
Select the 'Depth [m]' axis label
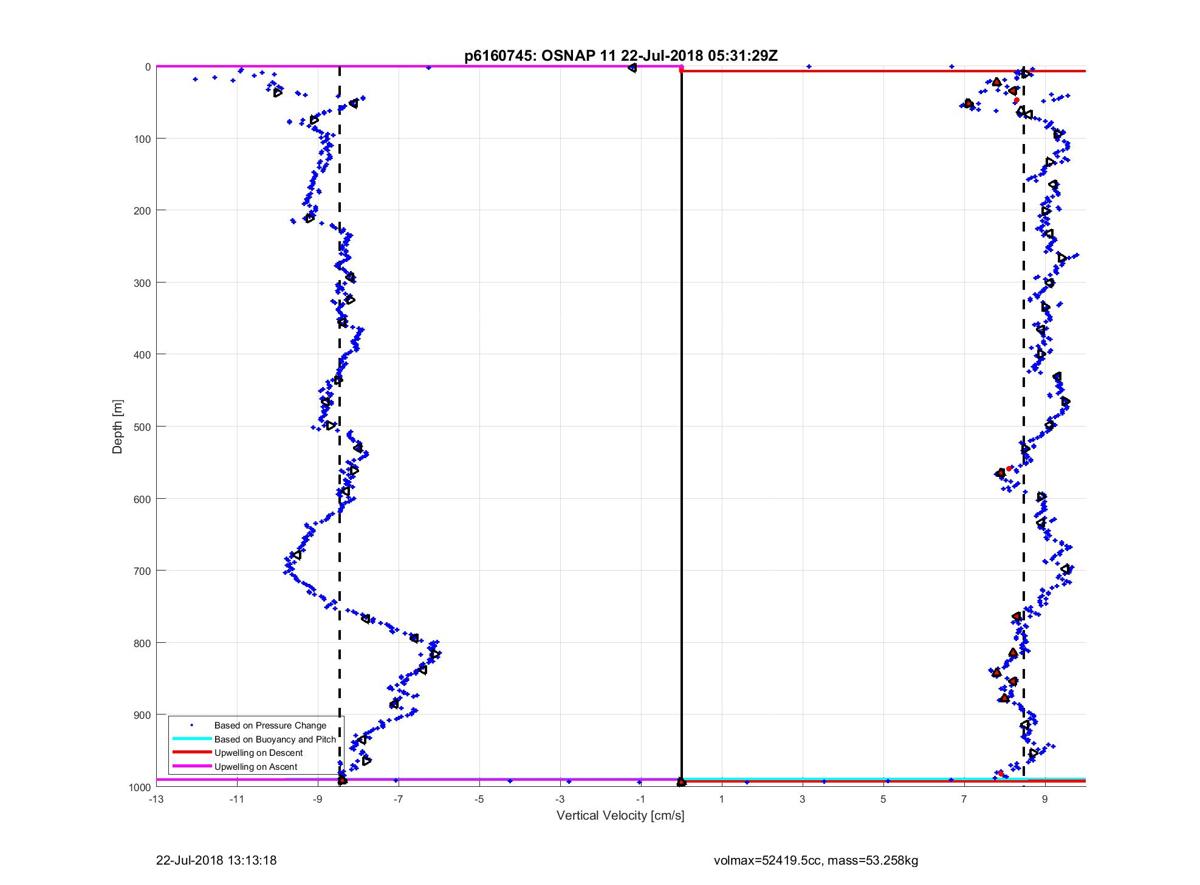click(x=118, y=426)
